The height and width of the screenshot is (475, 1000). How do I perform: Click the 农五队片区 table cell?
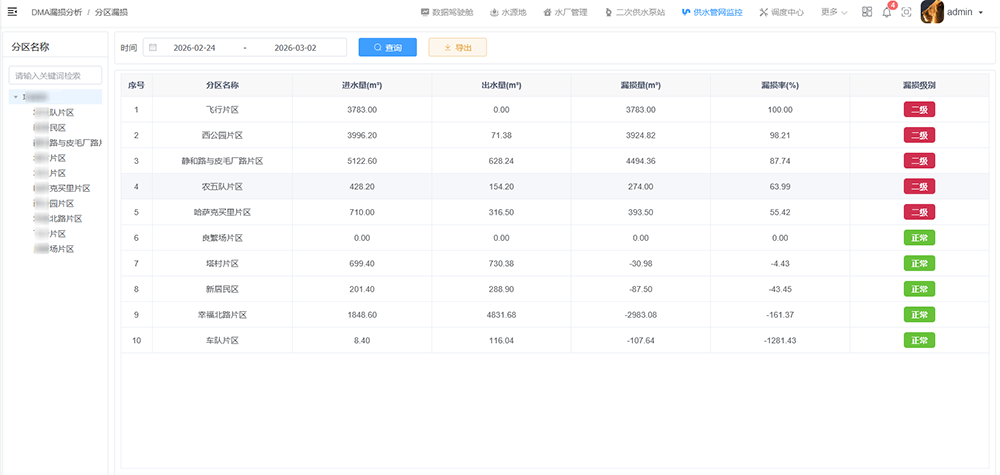pyautogui.click(x=222, y=187)
